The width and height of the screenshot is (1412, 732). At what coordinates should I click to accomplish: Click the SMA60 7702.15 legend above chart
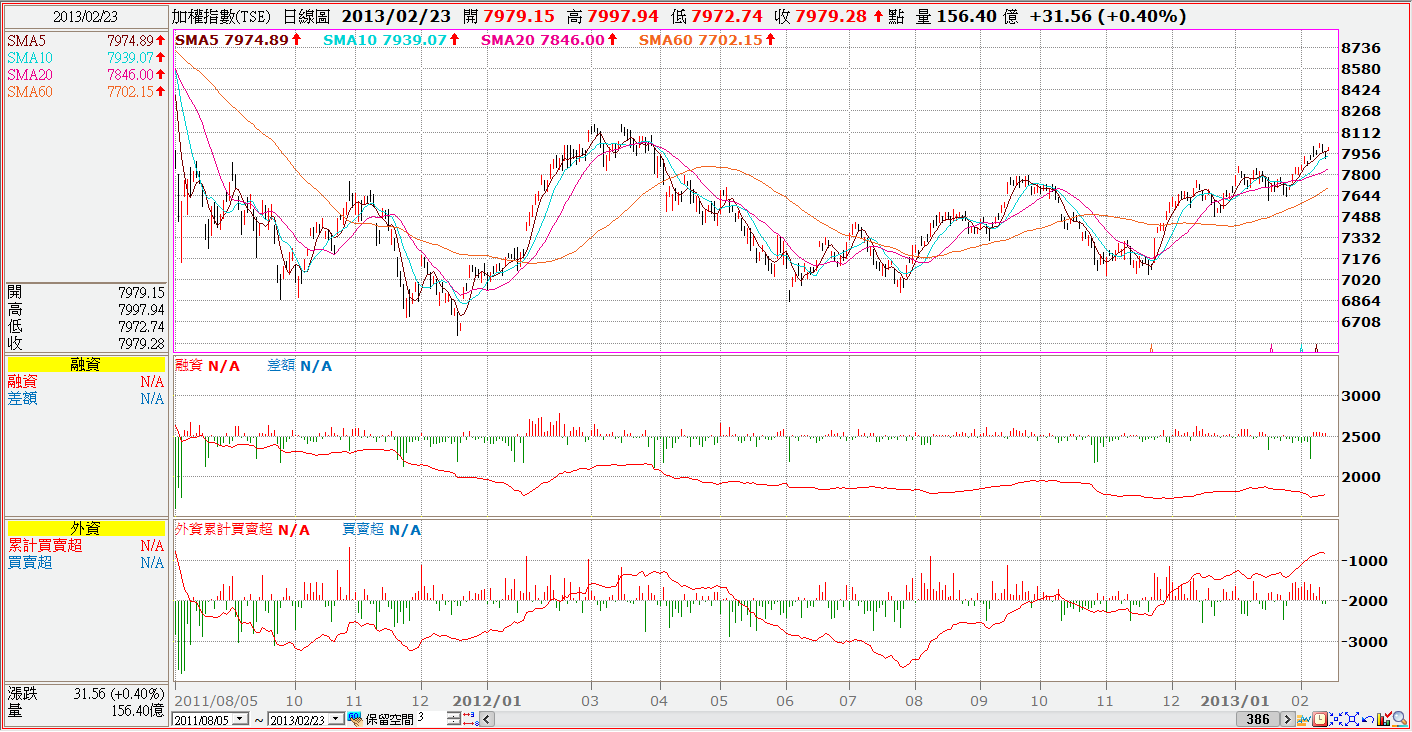pyautogui.click(x=706, y=40)
